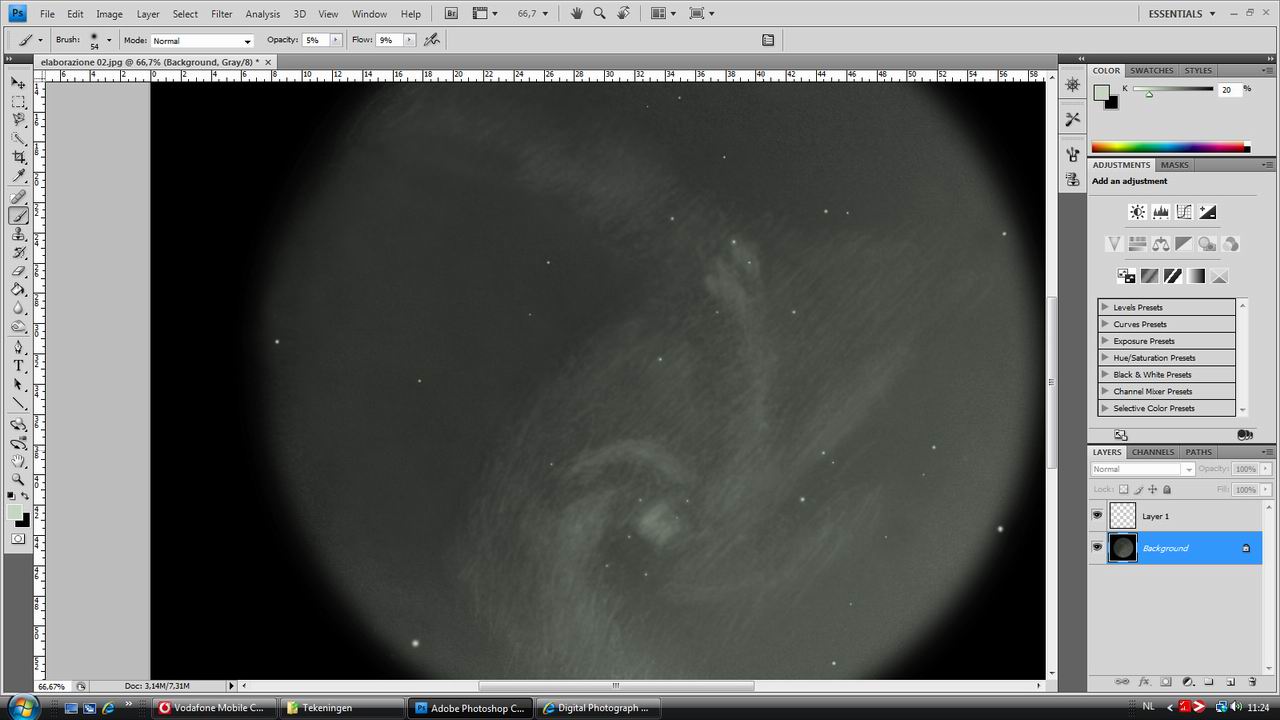Expand Hue/Saturation Presets list

pyautogui.click(x=1105, y=358)
